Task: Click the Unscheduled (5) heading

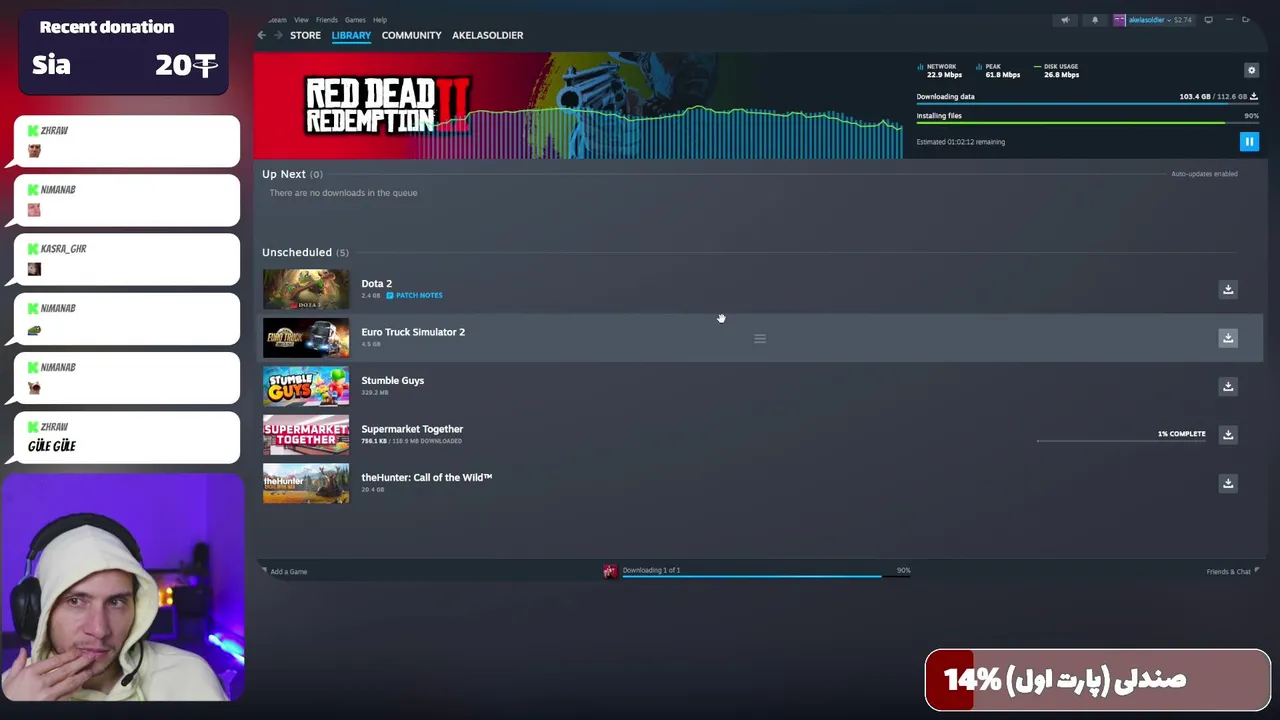Action: pos(305,253)
